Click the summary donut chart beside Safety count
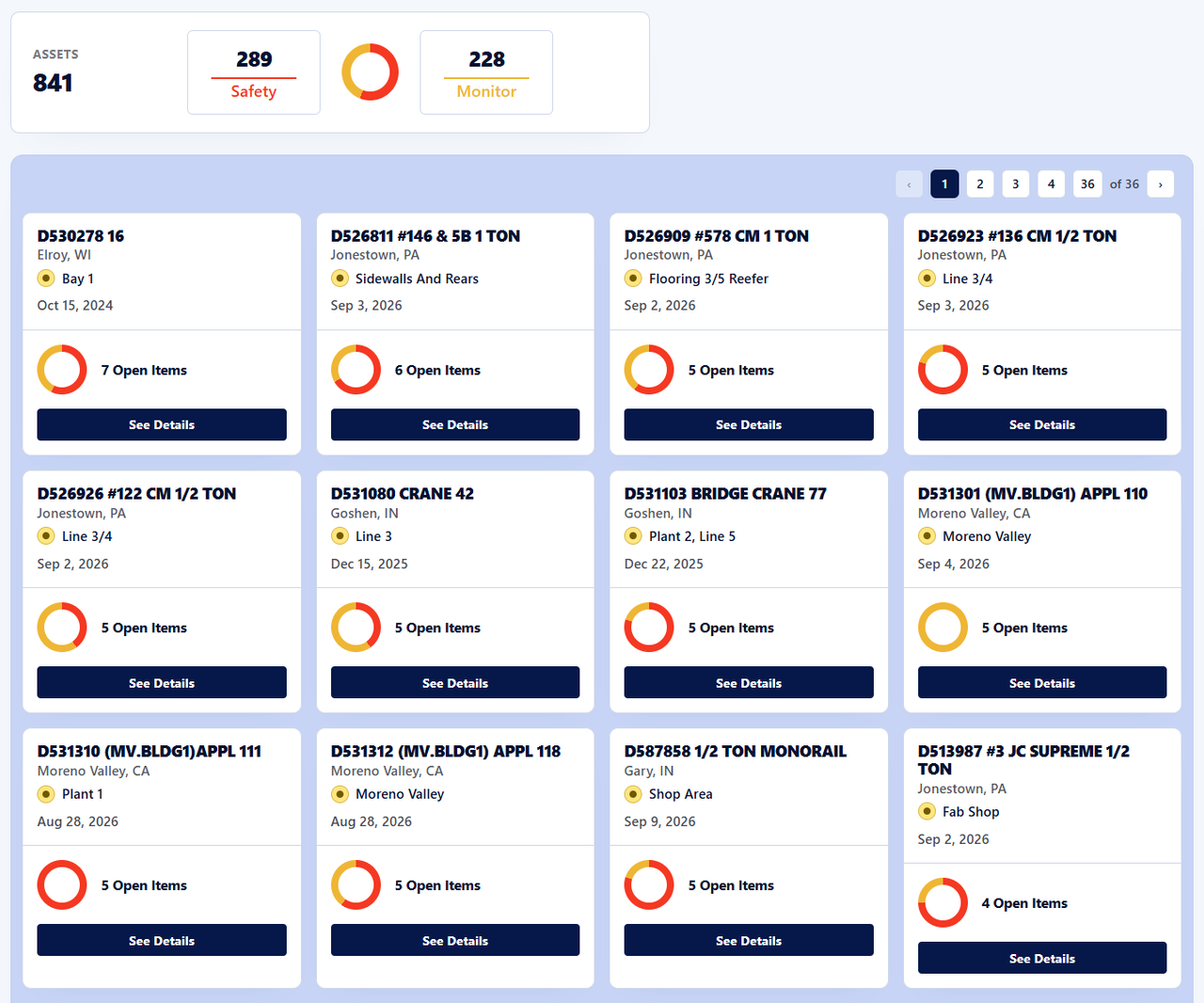 tap(370, 72)
